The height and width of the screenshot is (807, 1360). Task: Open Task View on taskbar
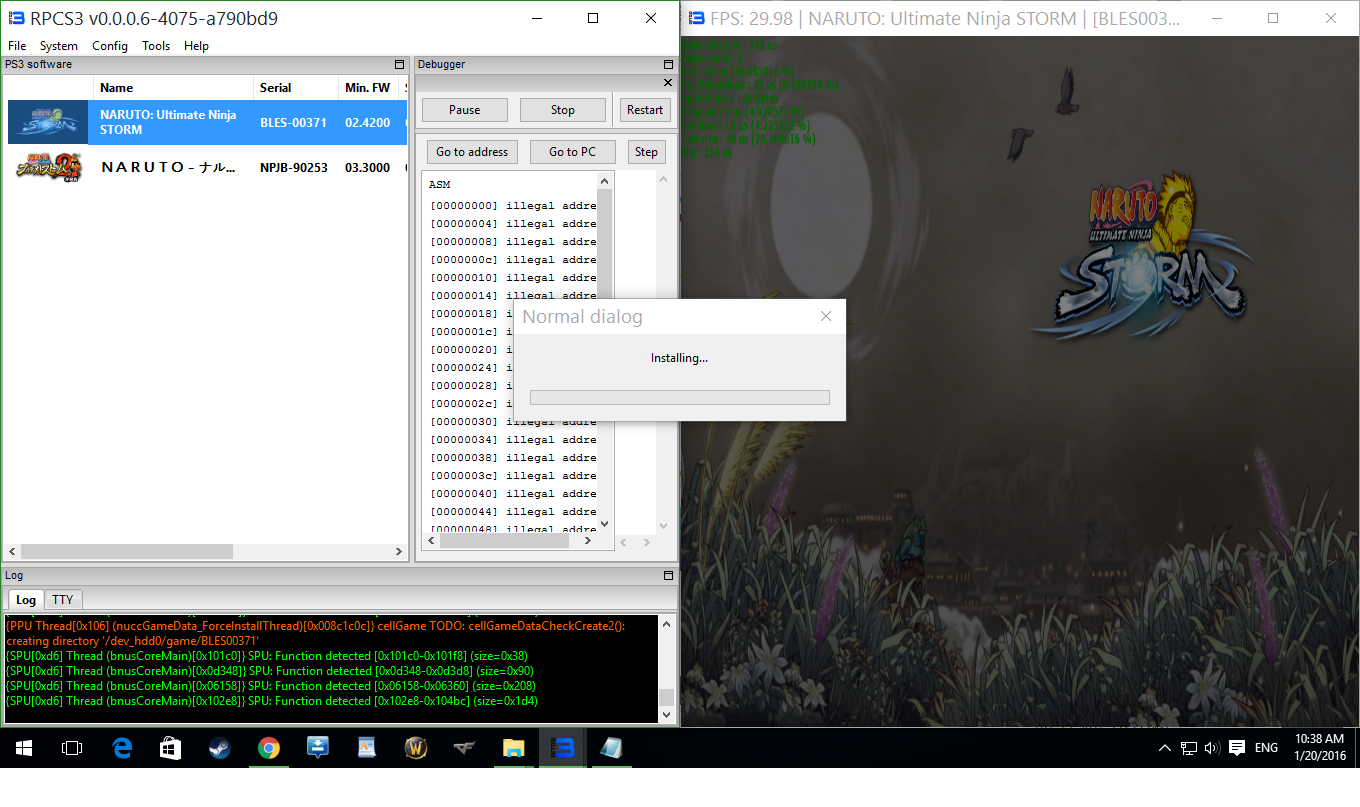click(x=72, y=748)
